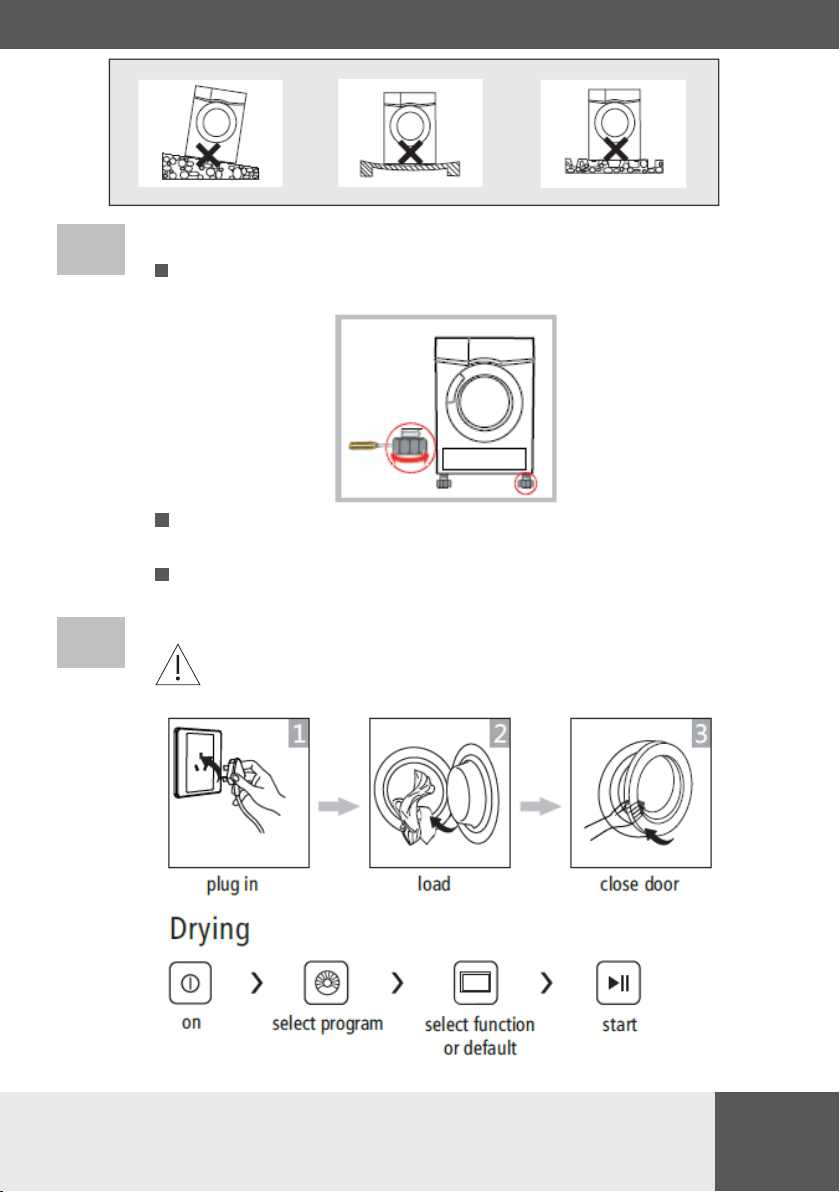The width and height of the screenshot is (840, 1192).
Task: Click the select program dial icon
Action: [x=326, y=983]
